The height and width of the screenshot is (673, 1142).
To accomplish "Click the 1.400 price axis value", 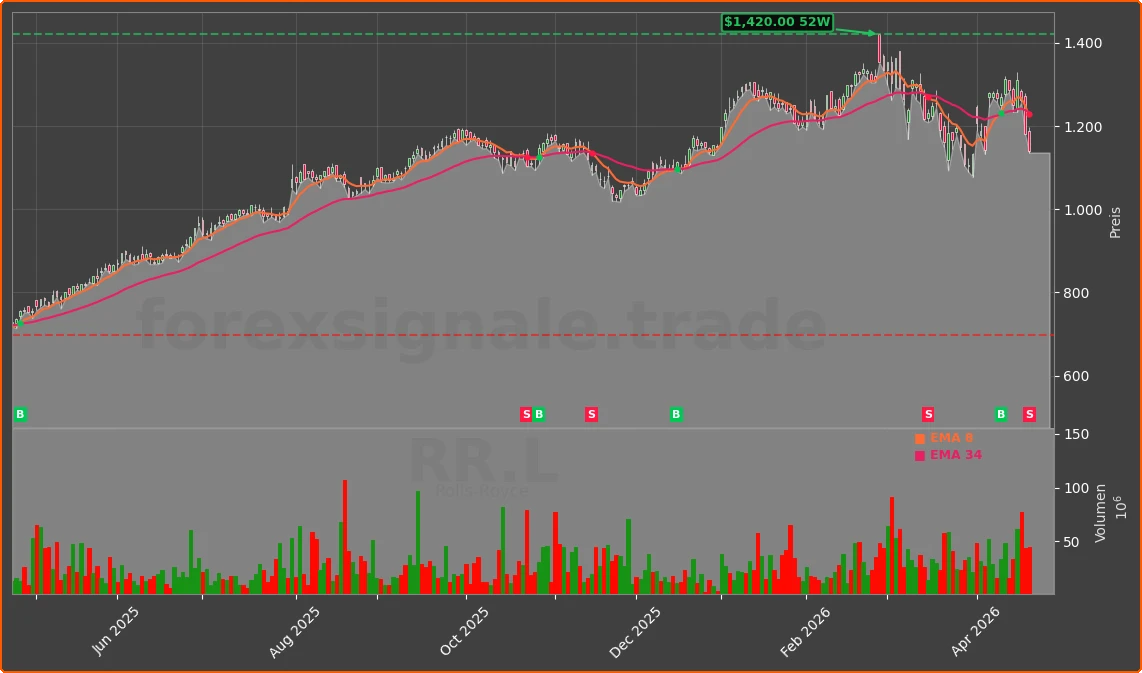I will (1083, 44).
